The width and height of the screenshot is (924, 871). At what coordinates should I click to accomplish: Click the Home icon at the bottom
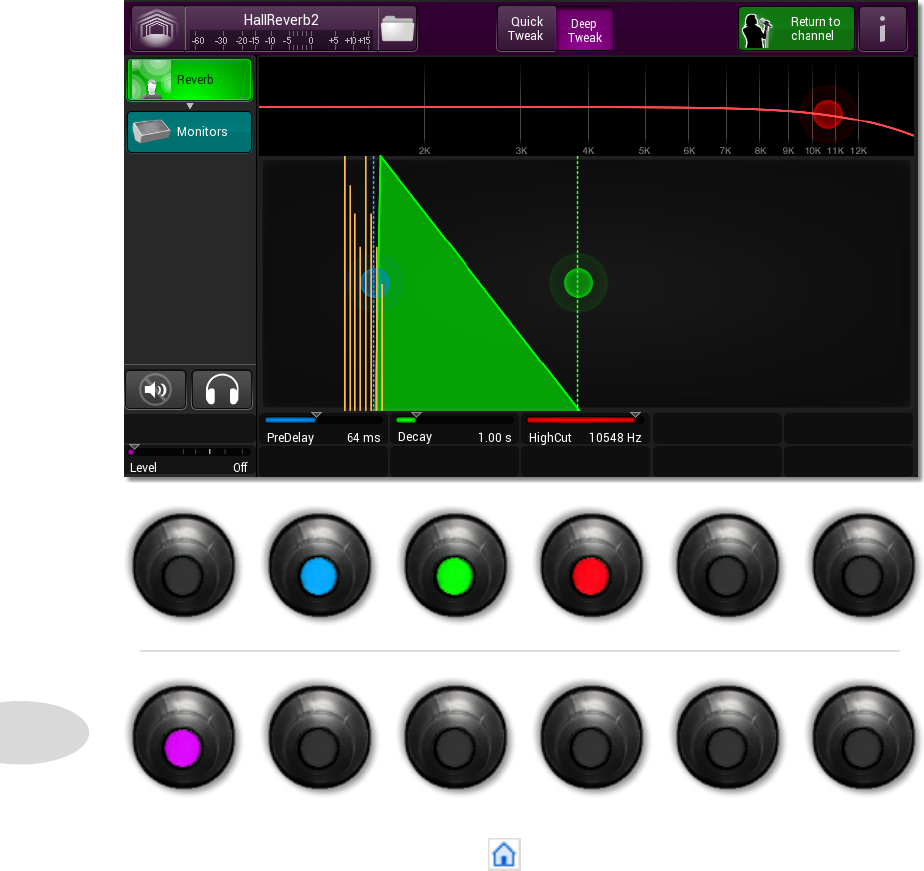pyautogui.click(x=504, y=854)
